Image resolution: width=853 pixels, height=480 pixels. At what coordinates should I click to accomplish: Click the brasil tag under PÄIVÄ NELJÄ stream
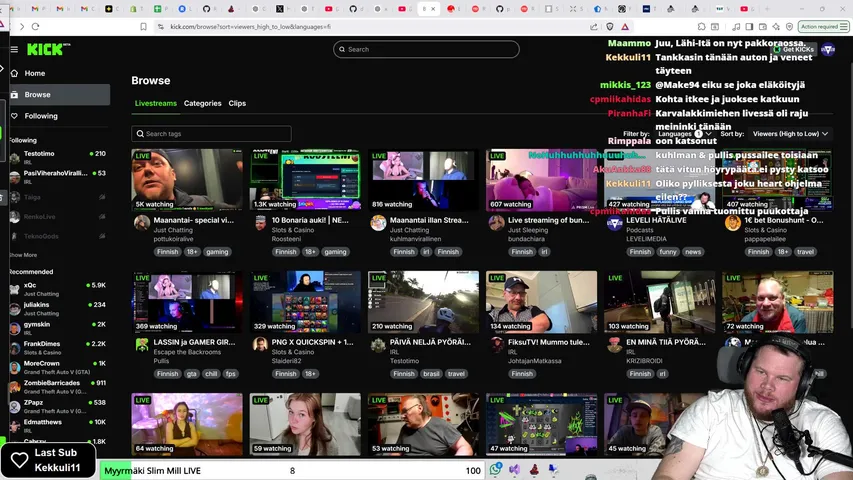(x=431, y=374)
